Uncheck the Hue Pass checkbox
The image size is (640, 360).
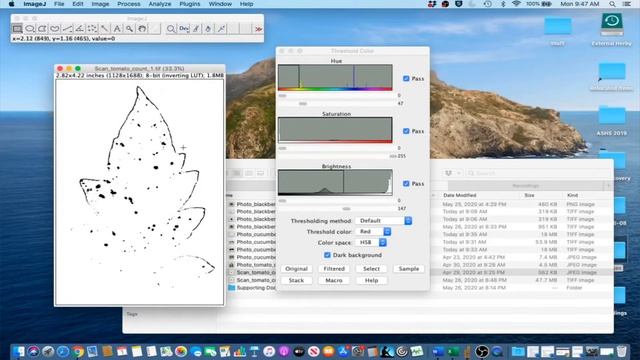[406, 78]
